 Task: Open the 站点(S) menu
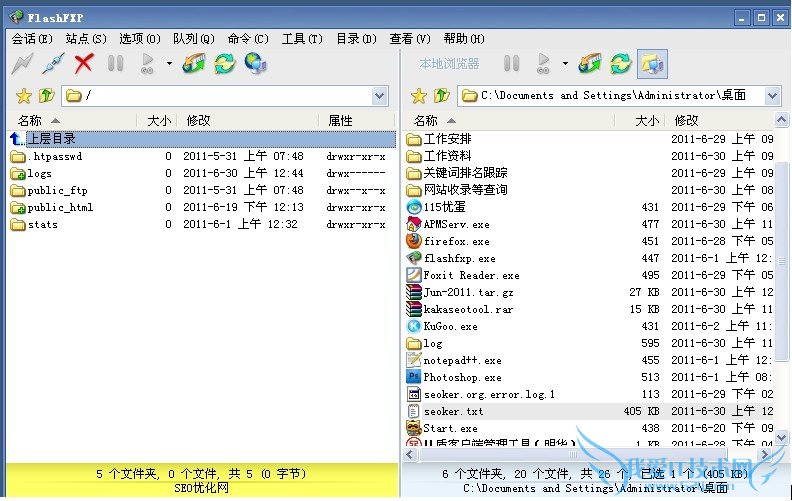(86, 39)
